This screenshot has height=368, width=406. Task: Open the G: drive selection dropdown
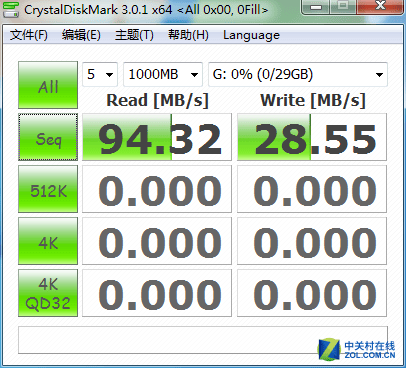point(298,74)
